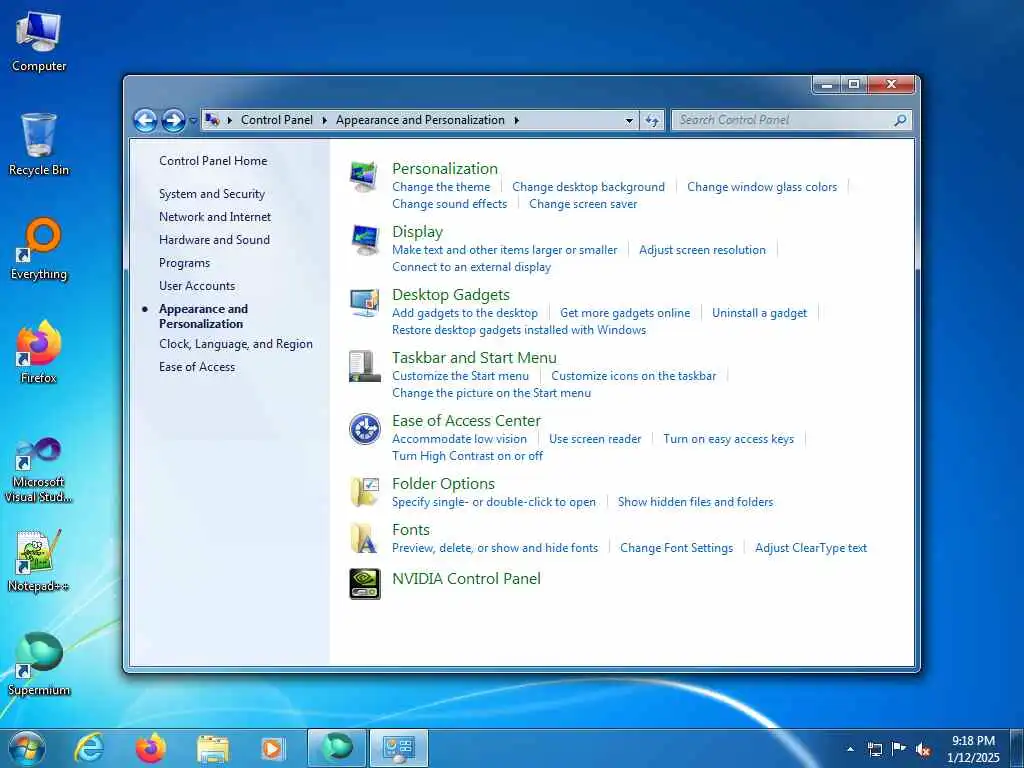This screenshot has width=1024, height=768.
Task: Select the Recycle Bin desktop icon
Action: click(x=39, y=145)
